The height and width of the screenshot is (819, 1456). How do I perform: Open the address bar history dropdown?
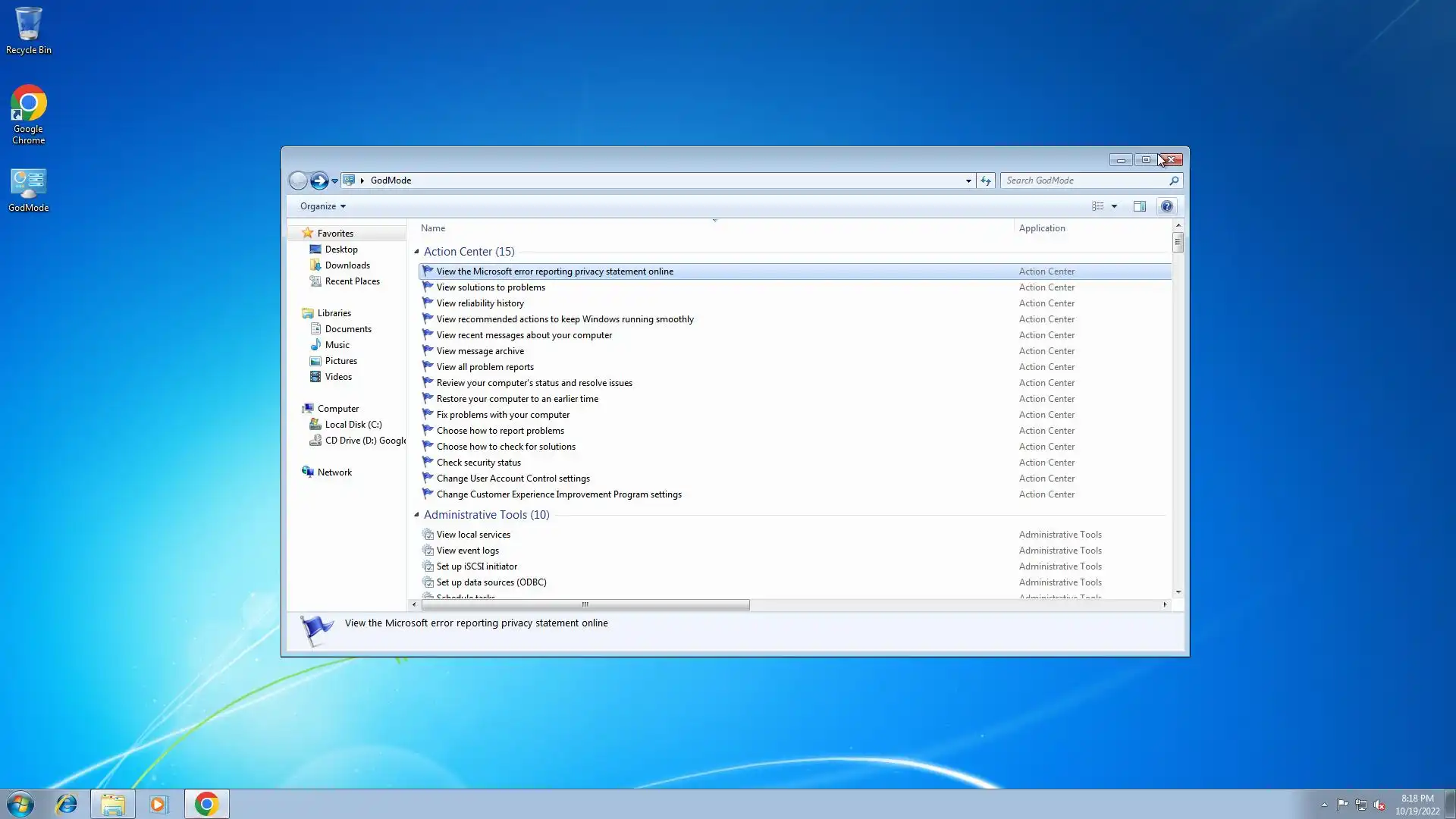pyautogui.click(x=968, y=180)
